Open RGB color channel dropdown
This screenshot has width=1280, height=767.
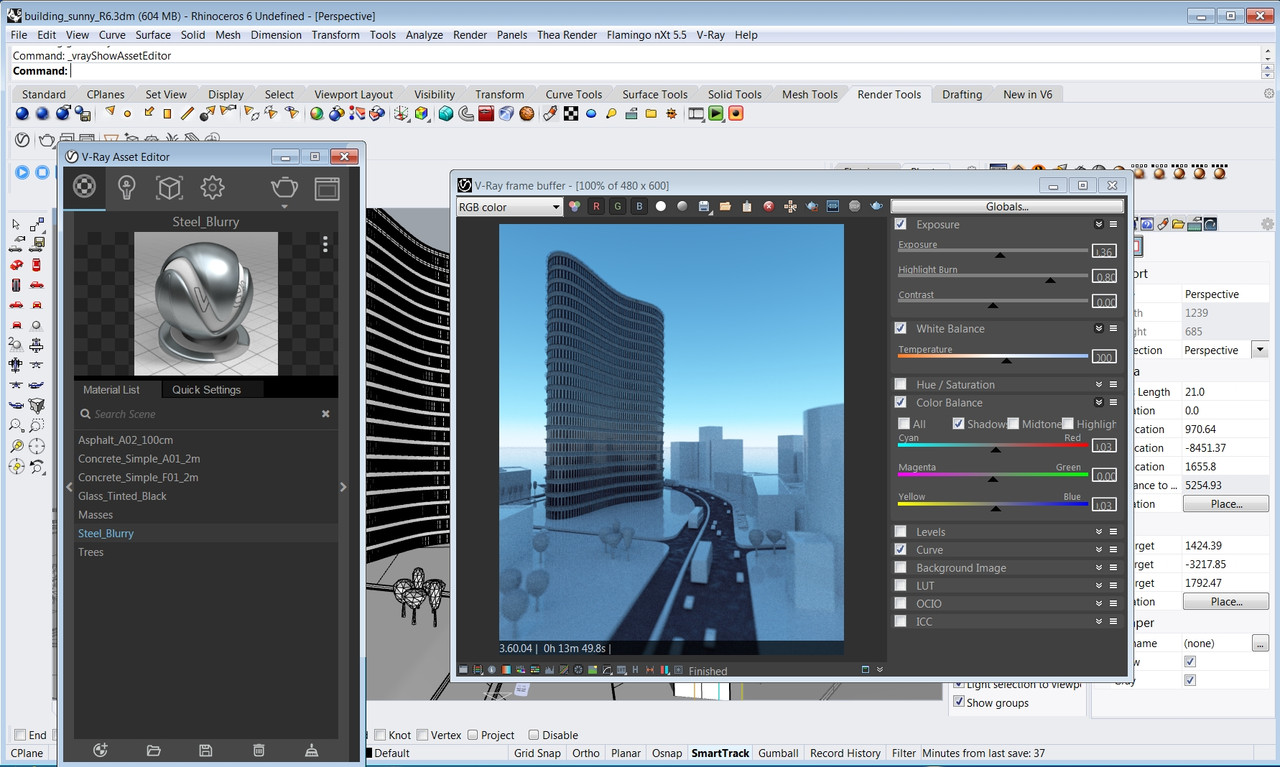[509, 207]
